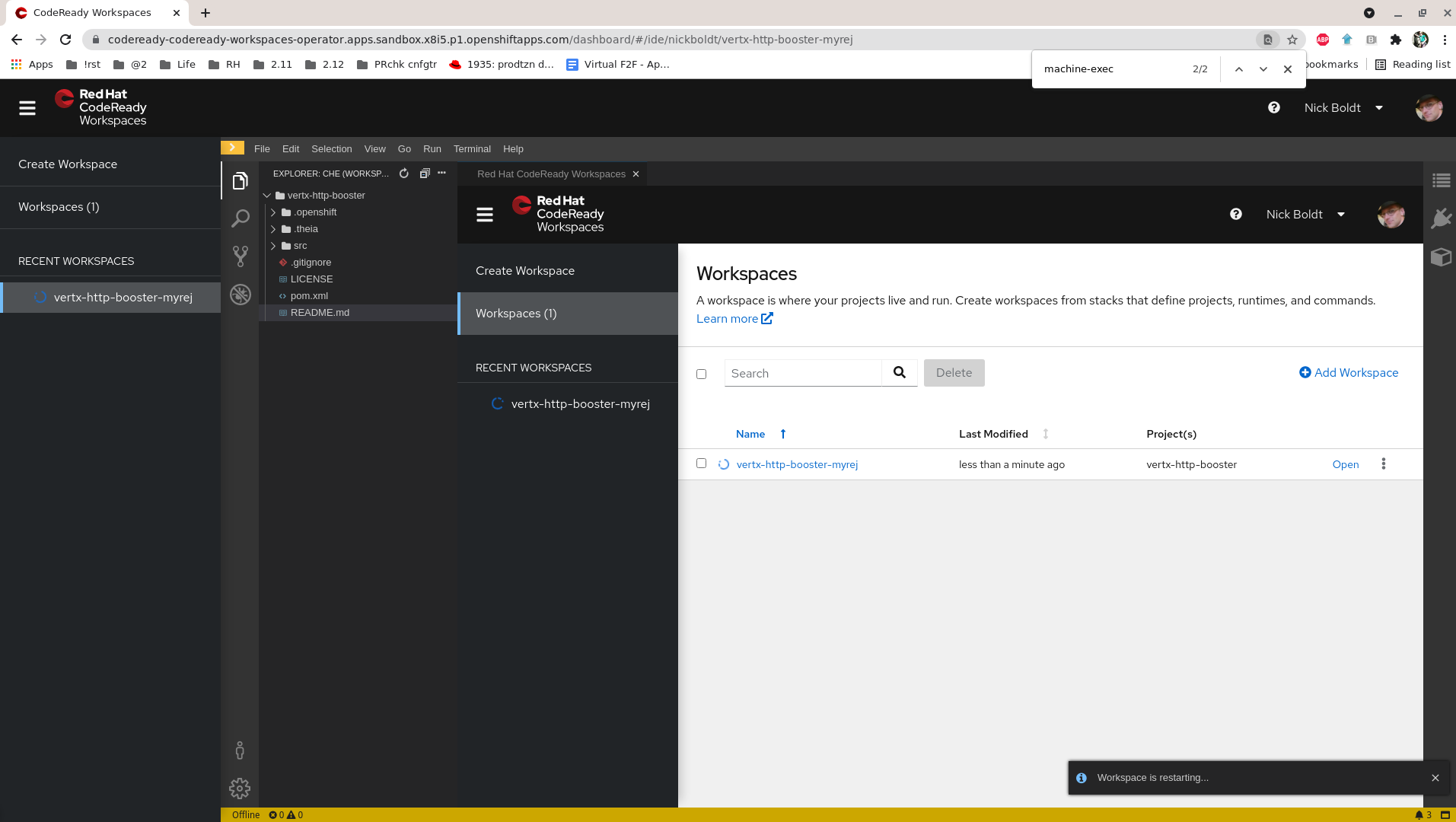Bookmark this page with the star icon
Image resolution: width=1456 pixels, height=822 pixels.
point(1292,40)
